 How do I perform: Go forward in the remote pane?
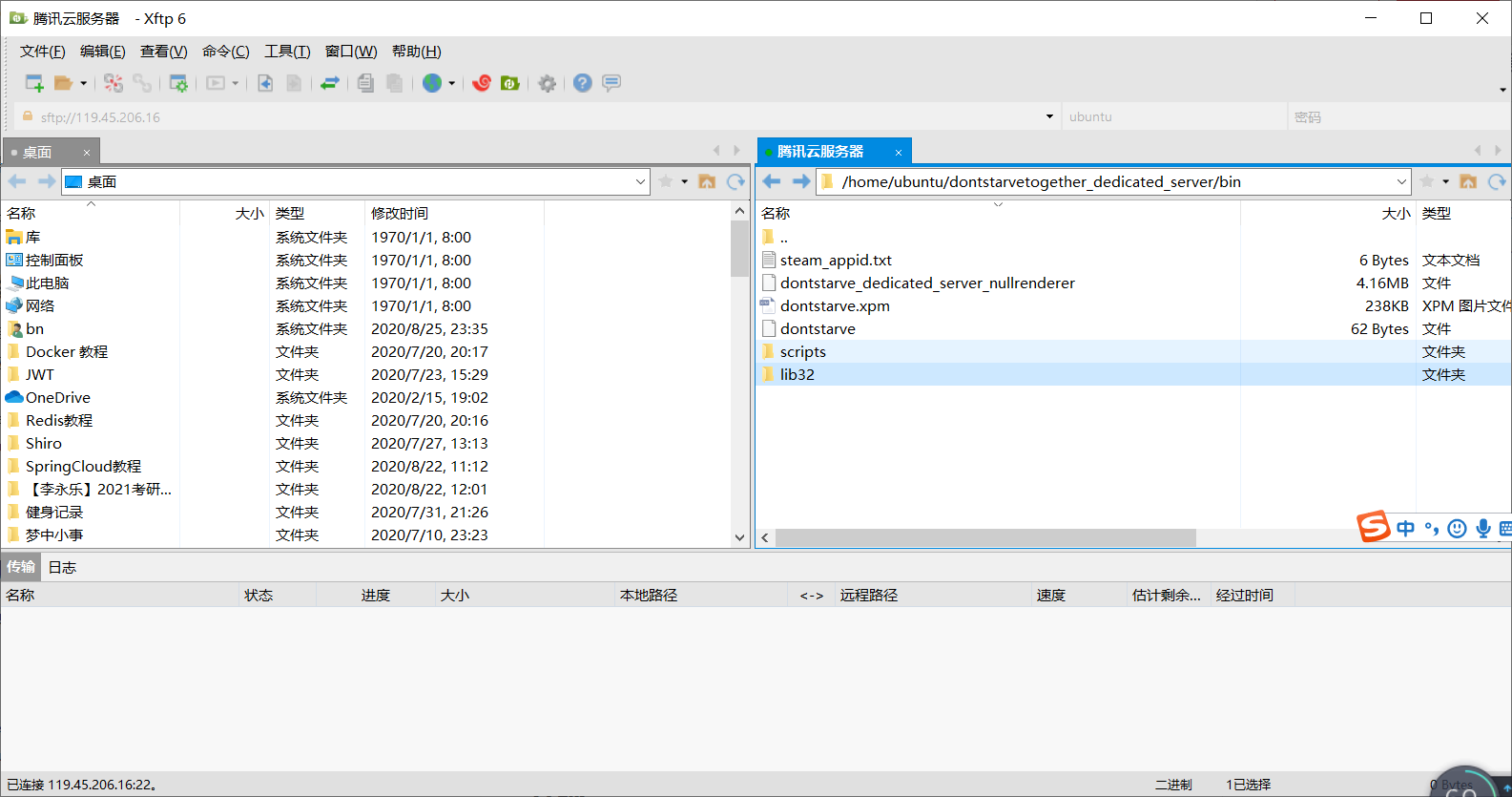tap(801, 181)
